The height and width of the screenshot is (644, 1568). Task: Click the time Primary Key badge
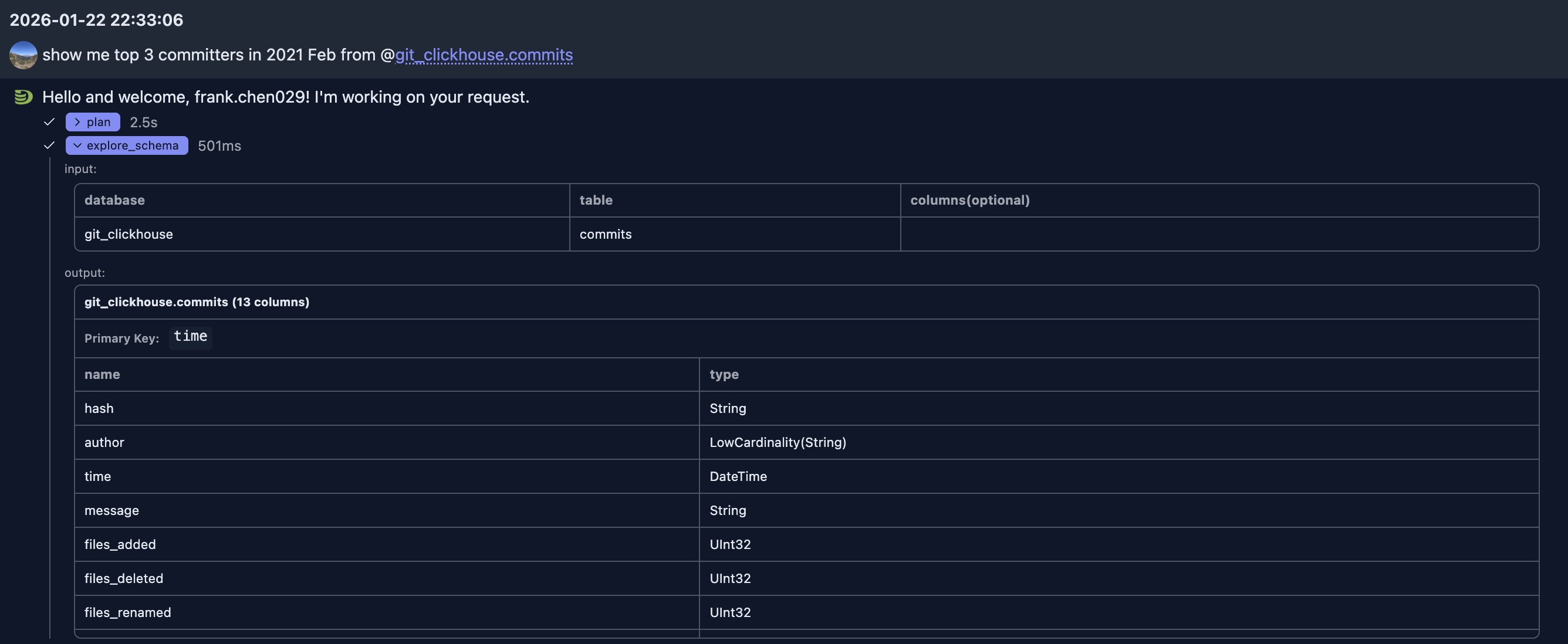click(190, 337)
